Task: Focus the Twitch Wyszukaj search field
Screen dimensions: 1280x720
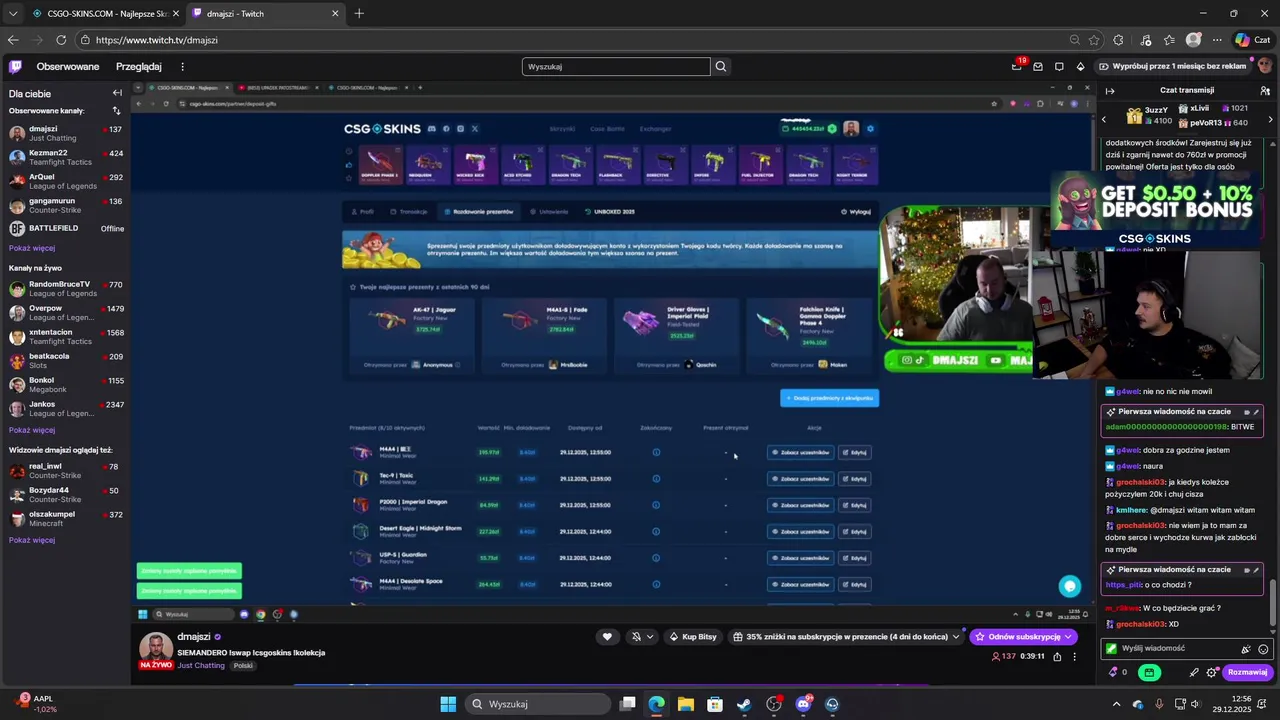Action: [616, 67]
